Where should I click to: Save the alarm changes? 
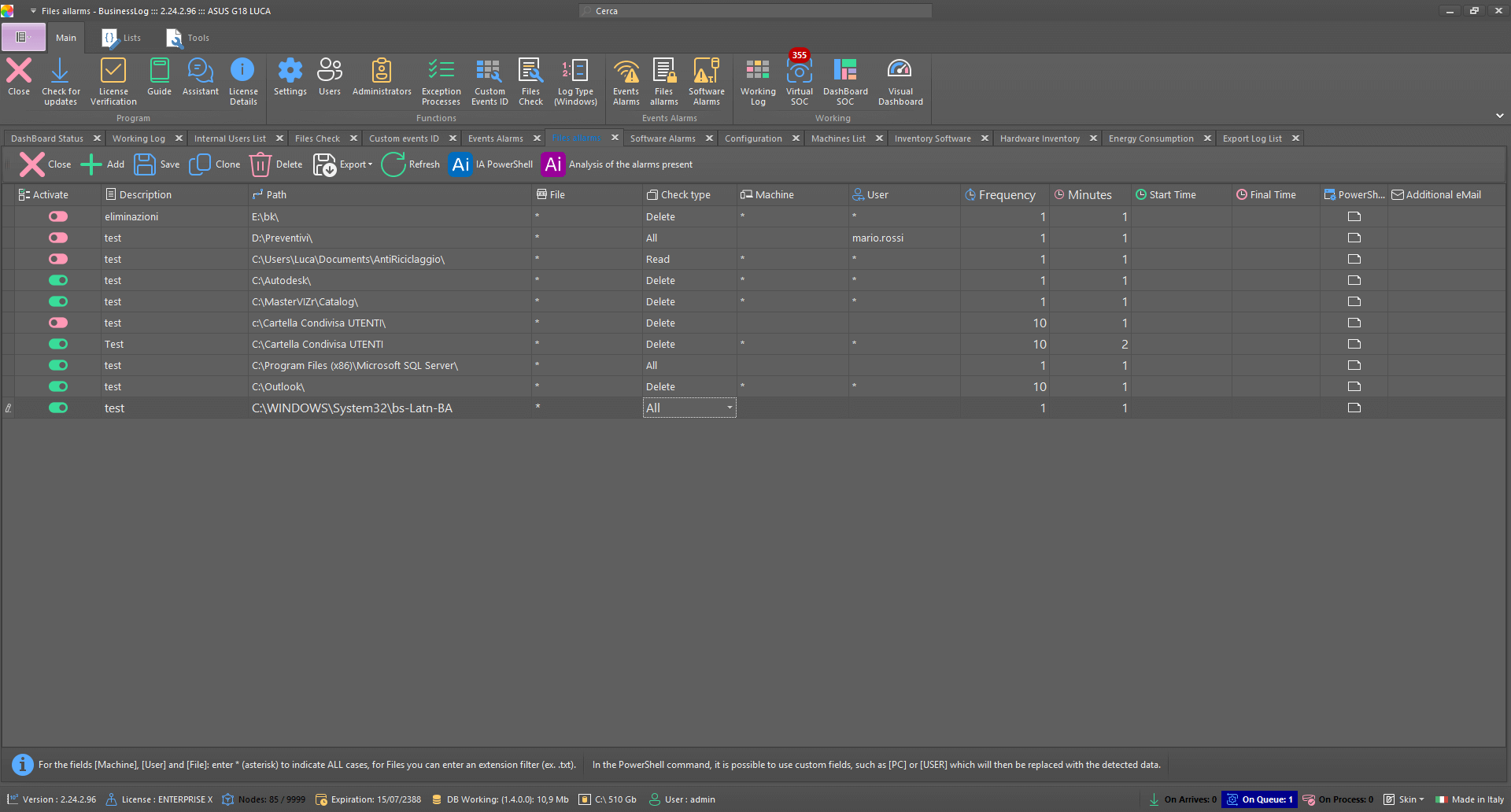157,164
